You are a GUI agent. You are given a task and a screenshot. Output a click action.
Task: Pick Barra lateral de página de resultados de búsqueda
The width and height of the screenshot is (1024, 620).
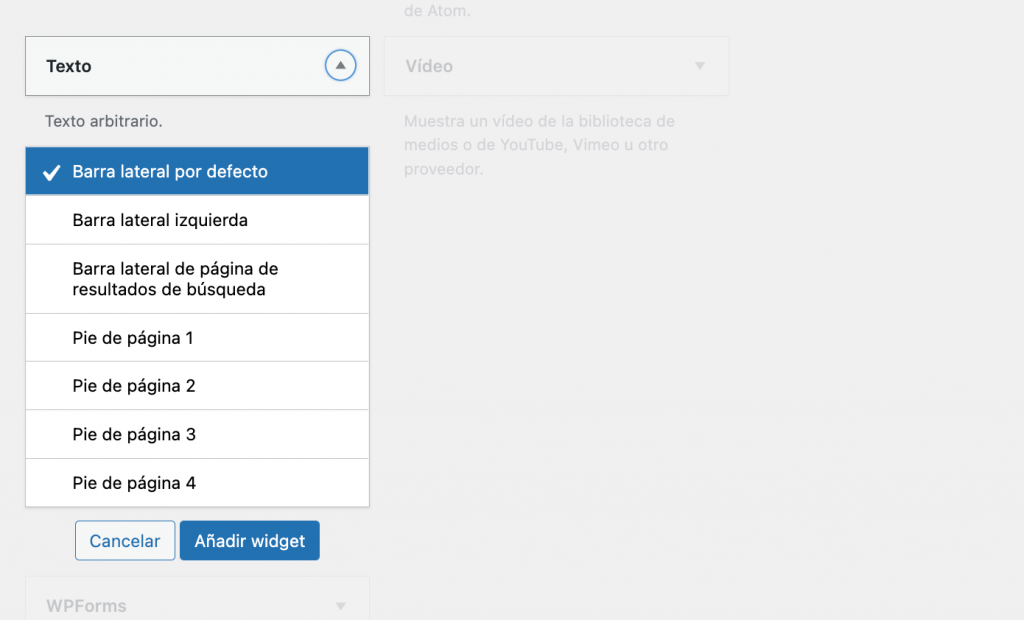coord(197,279)
